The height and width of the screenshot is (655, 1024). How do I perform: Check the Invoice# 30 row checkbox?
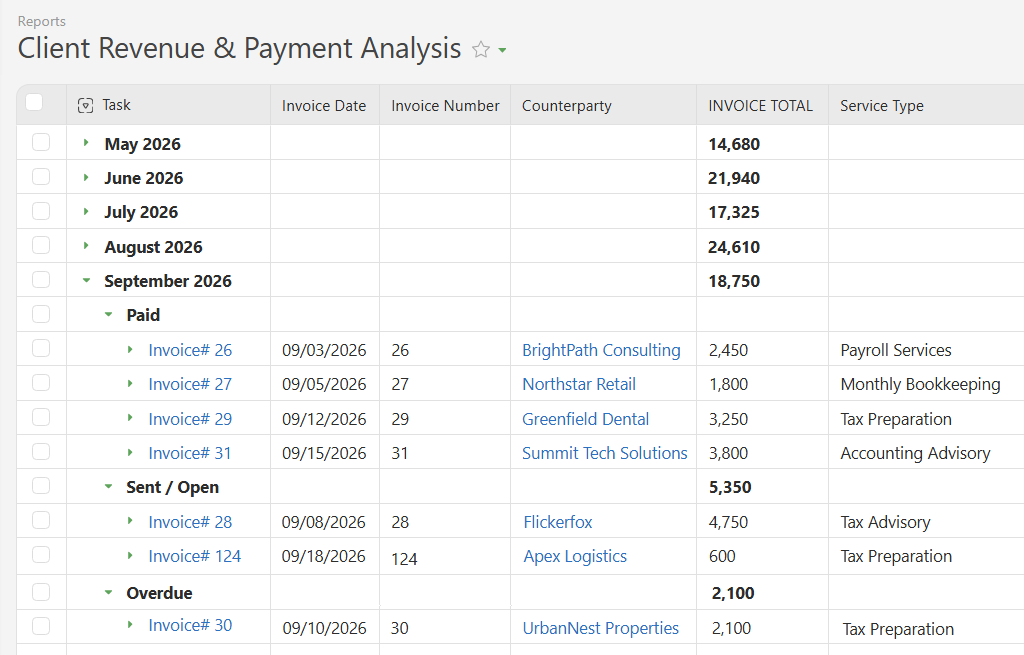[x=41, y=626]
